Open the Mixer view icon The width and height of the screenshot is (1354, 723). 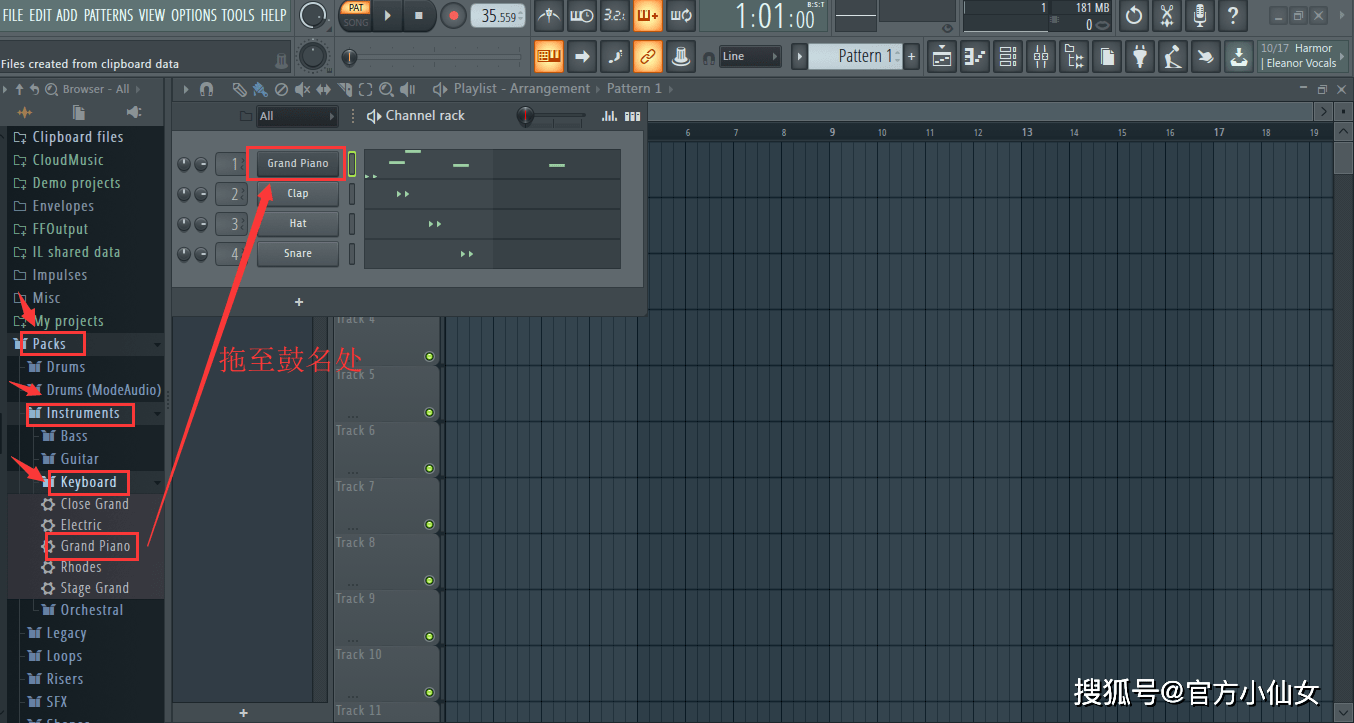tap(1041, 57)
